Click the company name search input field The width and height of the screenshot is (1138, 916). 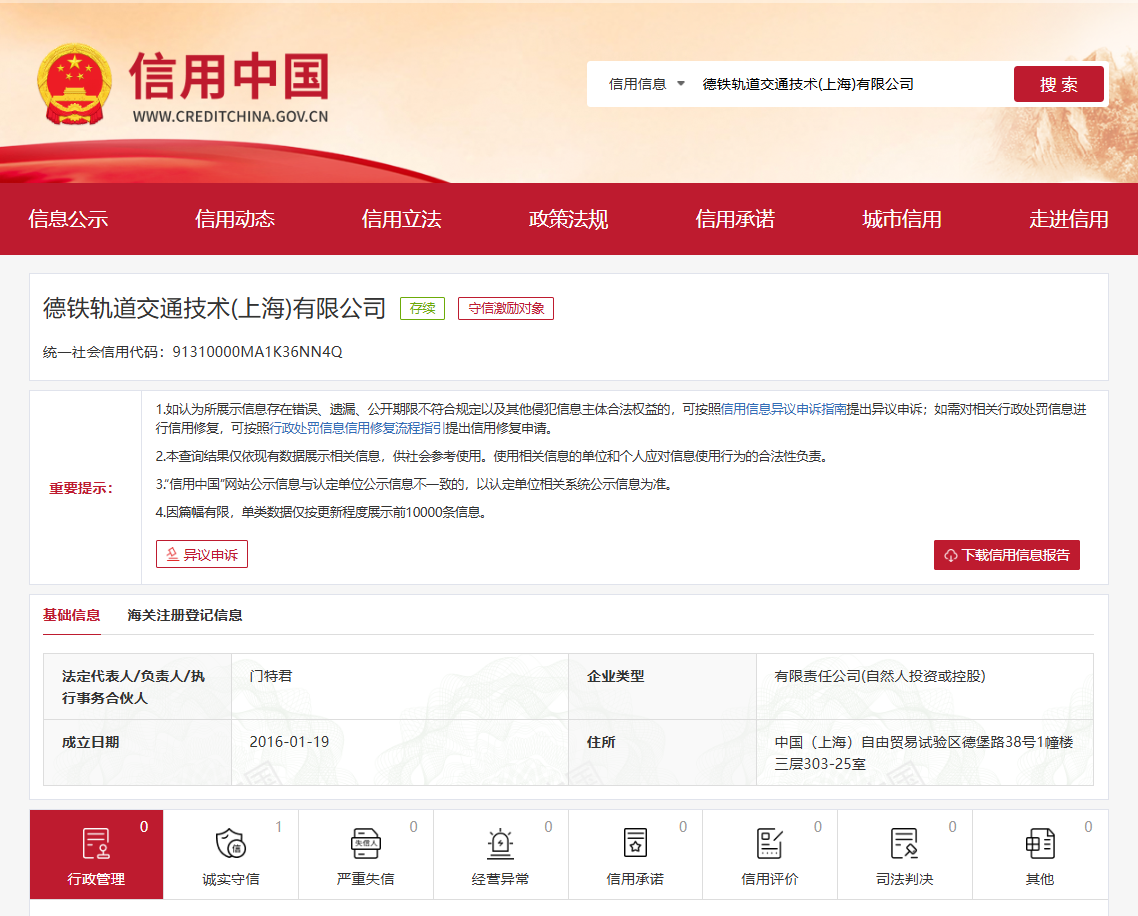[x=850, y=84]
